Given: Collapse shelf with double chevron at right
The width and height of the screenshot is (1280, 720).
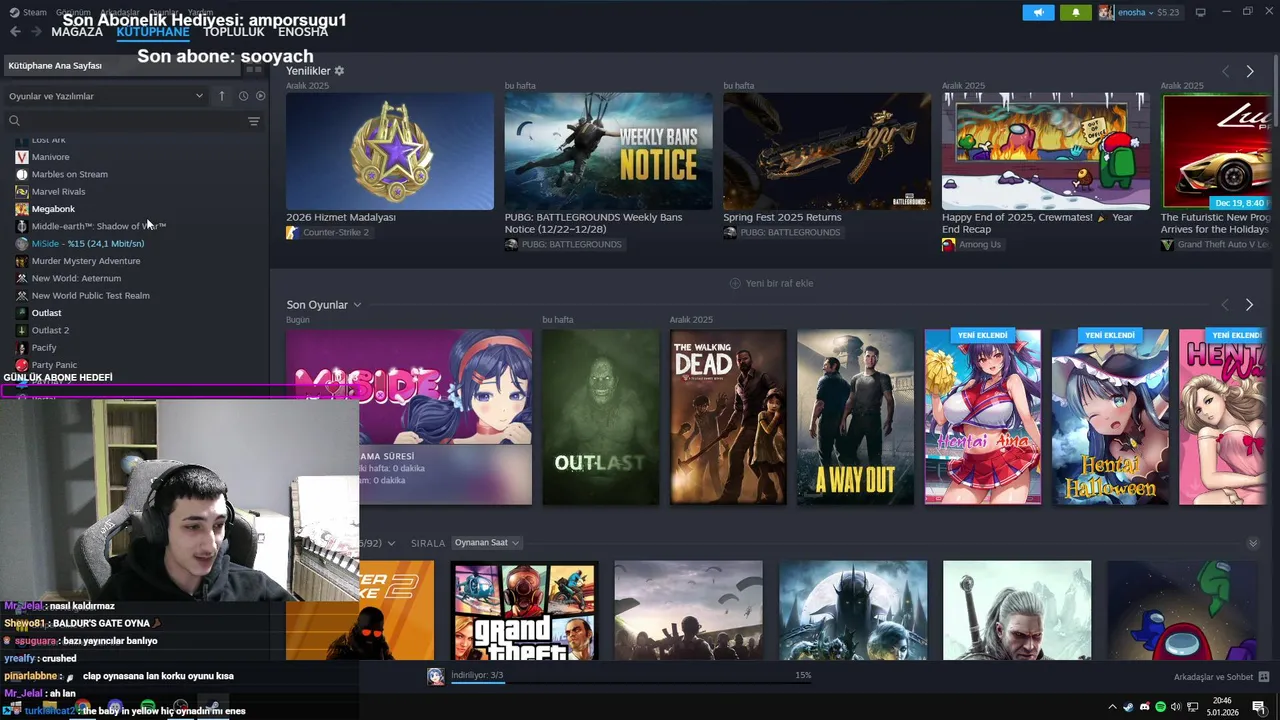Looking at the screenshot, I should click(x=1253, y=543).
